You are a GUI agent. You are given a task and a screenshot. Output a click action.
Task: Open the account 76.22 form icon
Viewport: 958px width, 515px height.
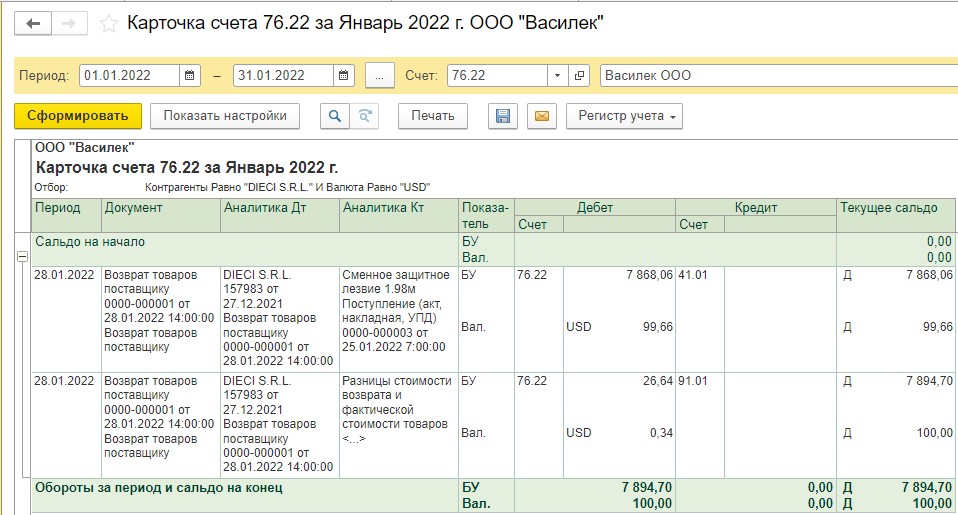pos(580,76)
